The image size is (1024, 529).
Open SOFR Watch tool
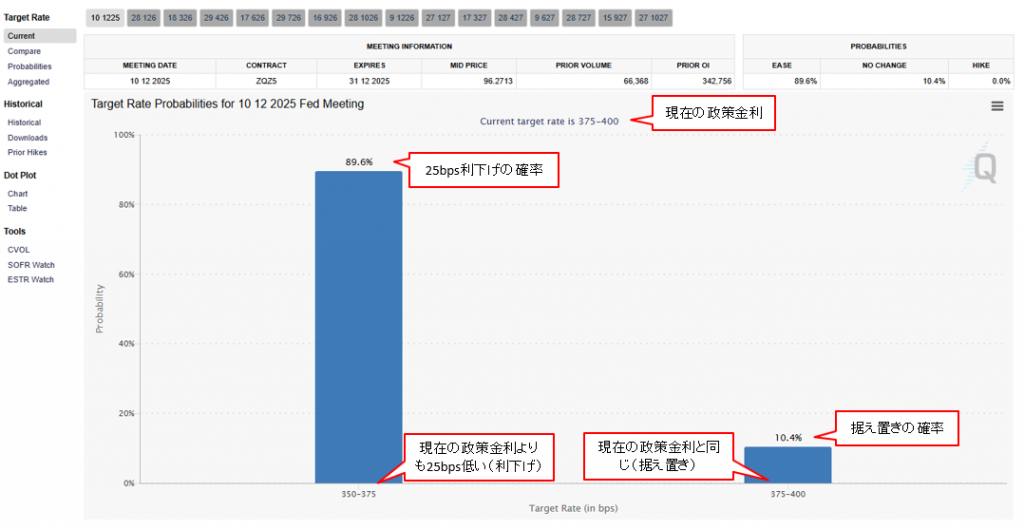pos(30,265)
